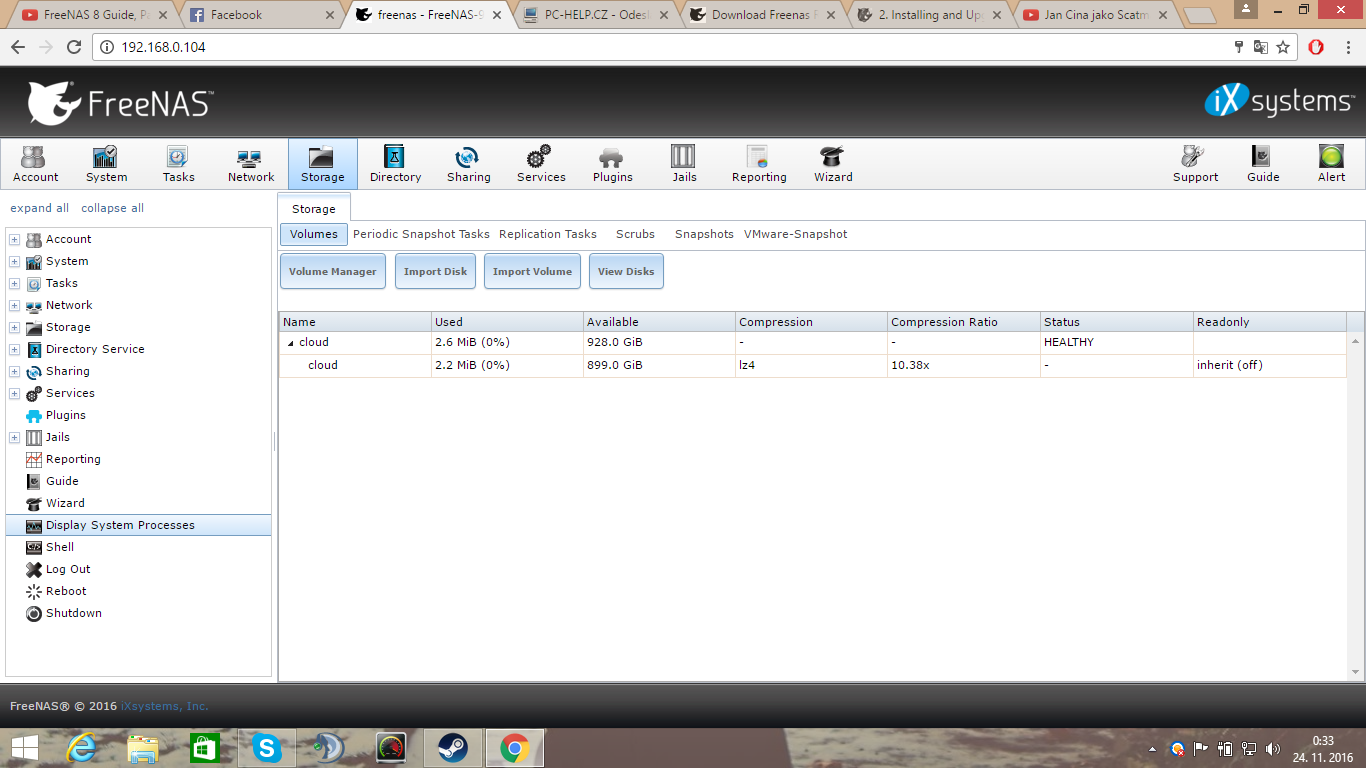Bookmark this page with the star icon
The height and width of the screenshot is (768, 1366).
(x=1283, y=47)
